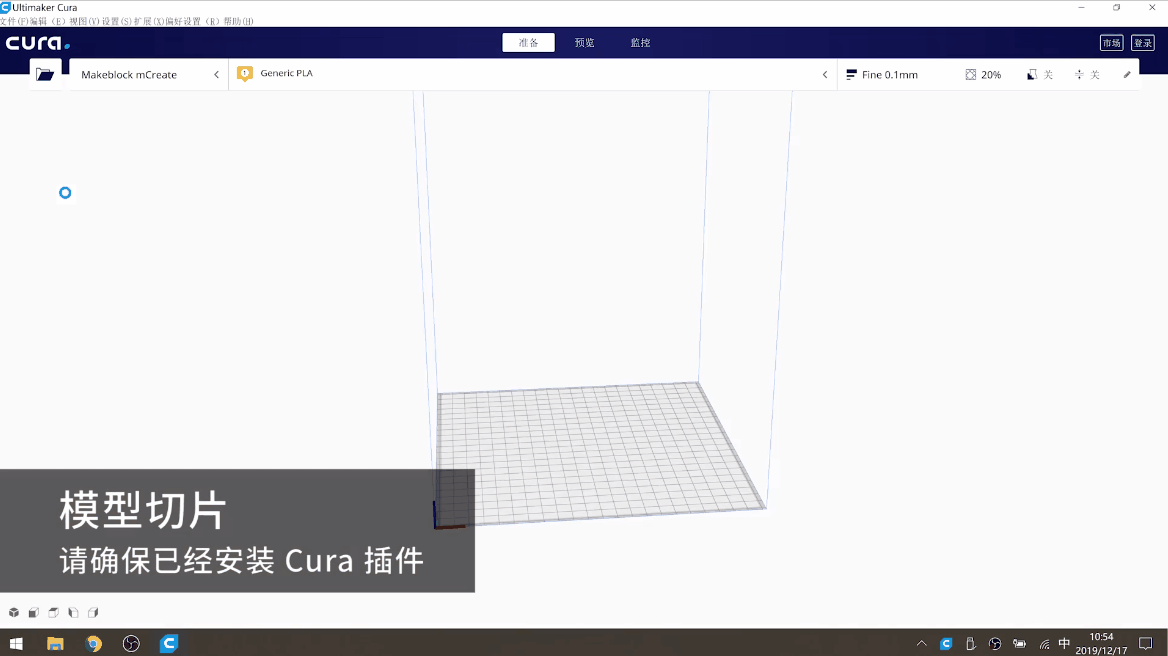Open print settings with pencil icon
Viewport: 1168px width, 656px height.
click(1127, 74)
